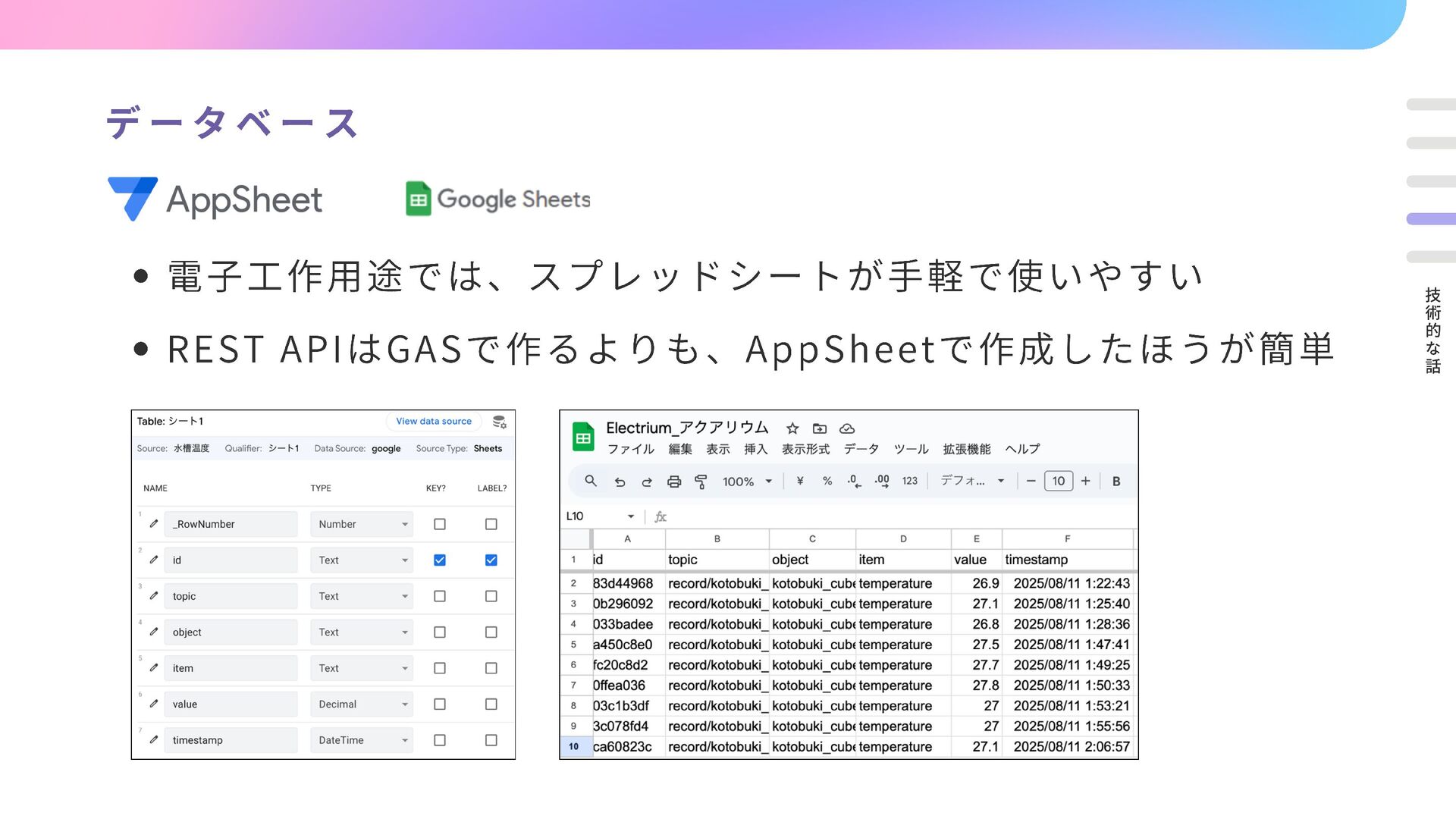Click the edit pencil for object column
The image size is (1456, 819).
[154, 632]
